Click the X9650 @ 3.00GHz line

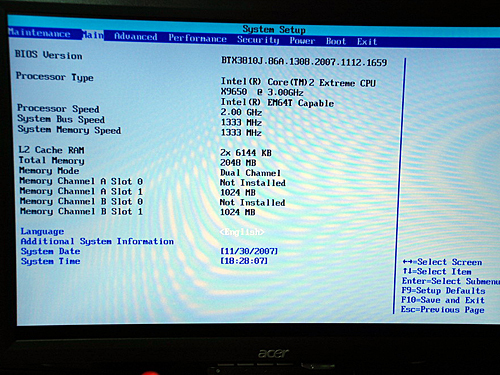[x=262, y=92]
